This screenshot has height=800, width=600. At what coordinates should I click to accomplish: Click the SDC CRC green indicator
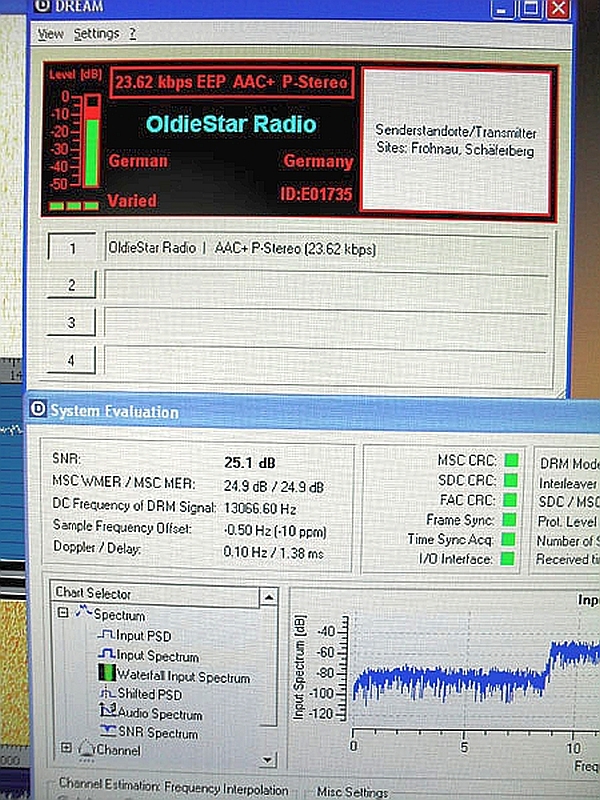[x=511, y=480]
